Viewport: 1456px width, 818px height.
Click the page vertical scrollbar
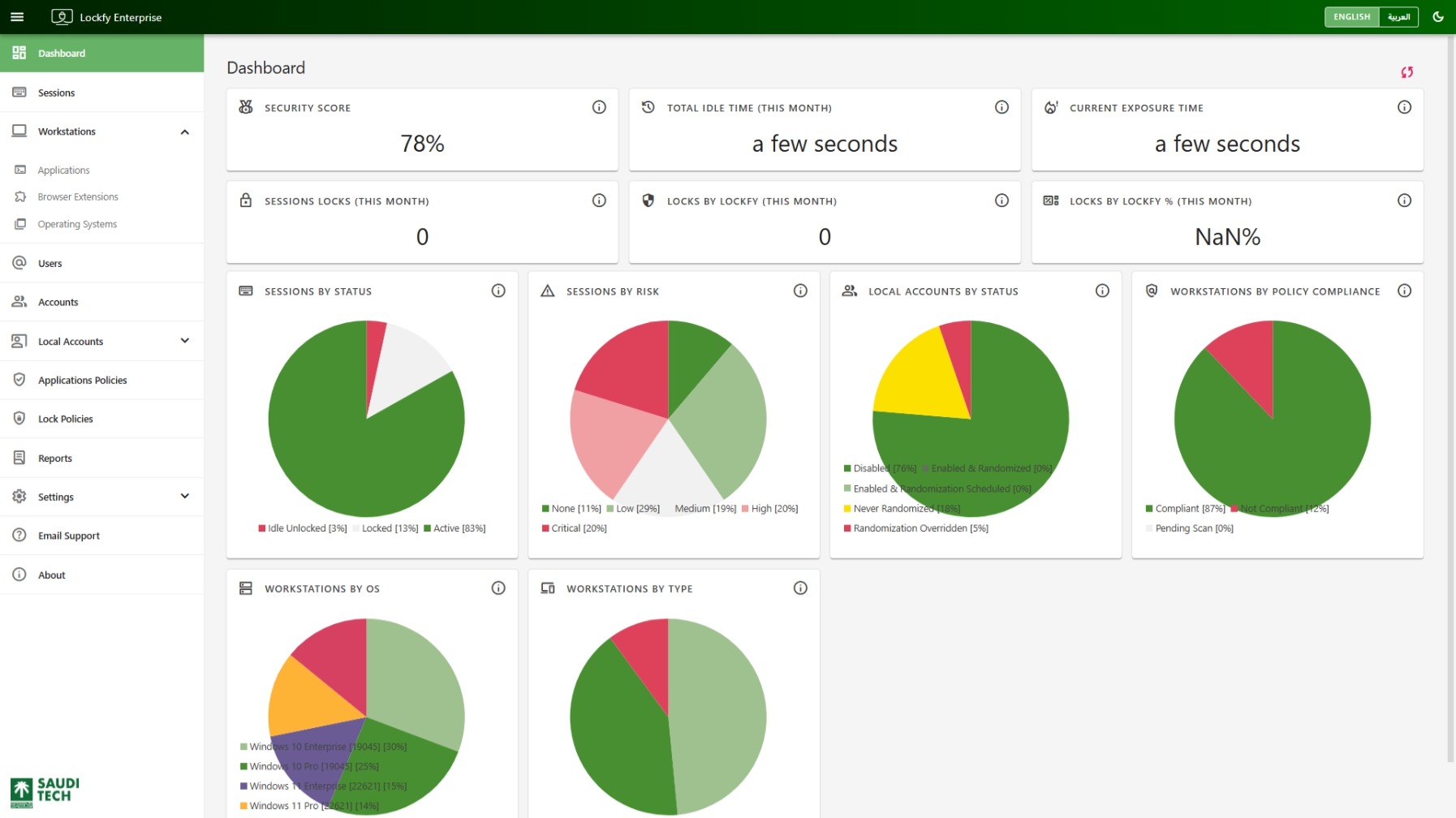tap(1451, 398)
